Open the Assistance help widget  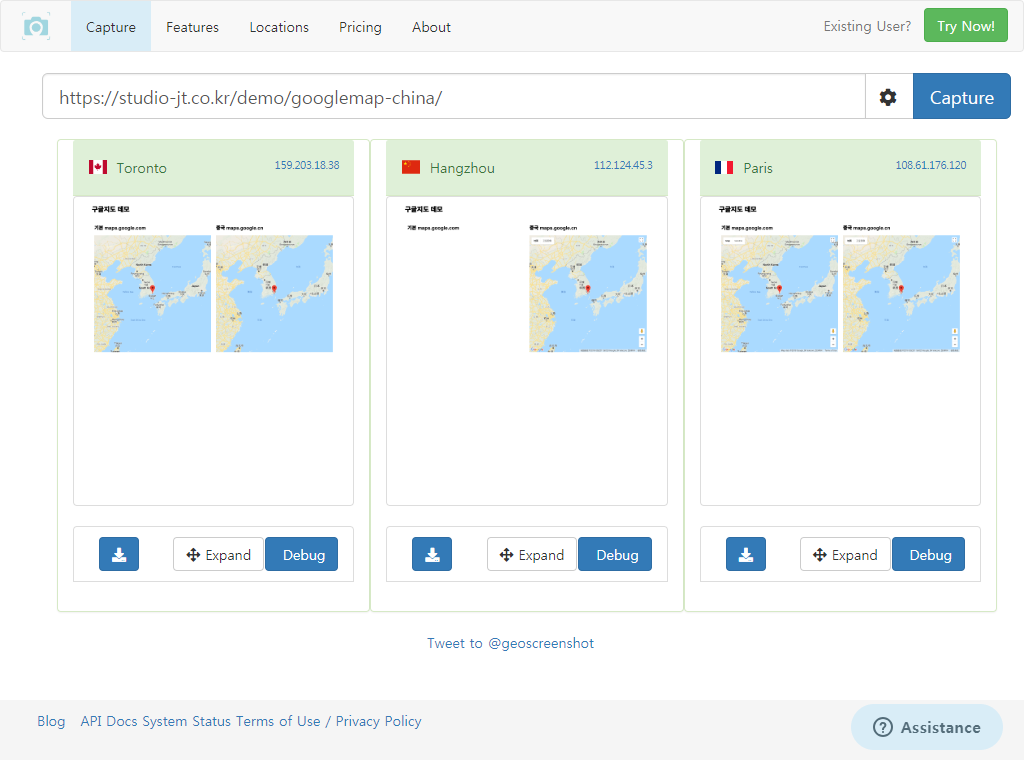926,727
